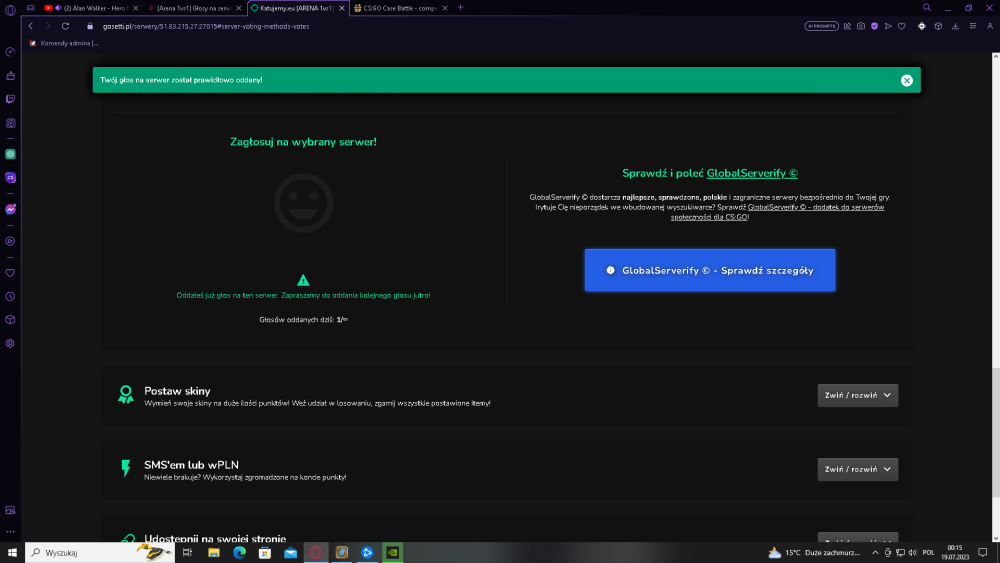
Task: Open History clock icon in sidebar
Action: [x=10, y=296]
